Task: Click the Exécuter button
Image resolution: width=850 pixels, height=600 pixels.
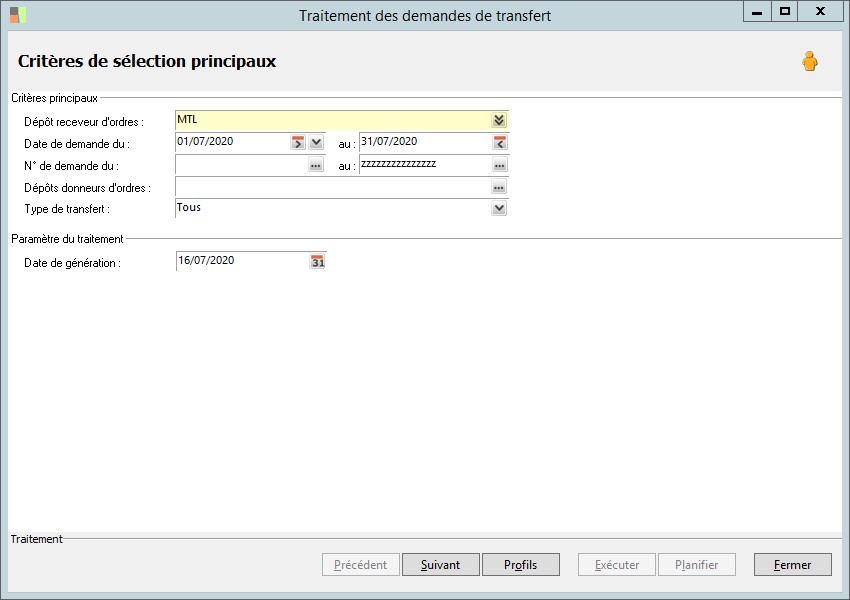Action: pyautogui.click(x=617, y=565)
